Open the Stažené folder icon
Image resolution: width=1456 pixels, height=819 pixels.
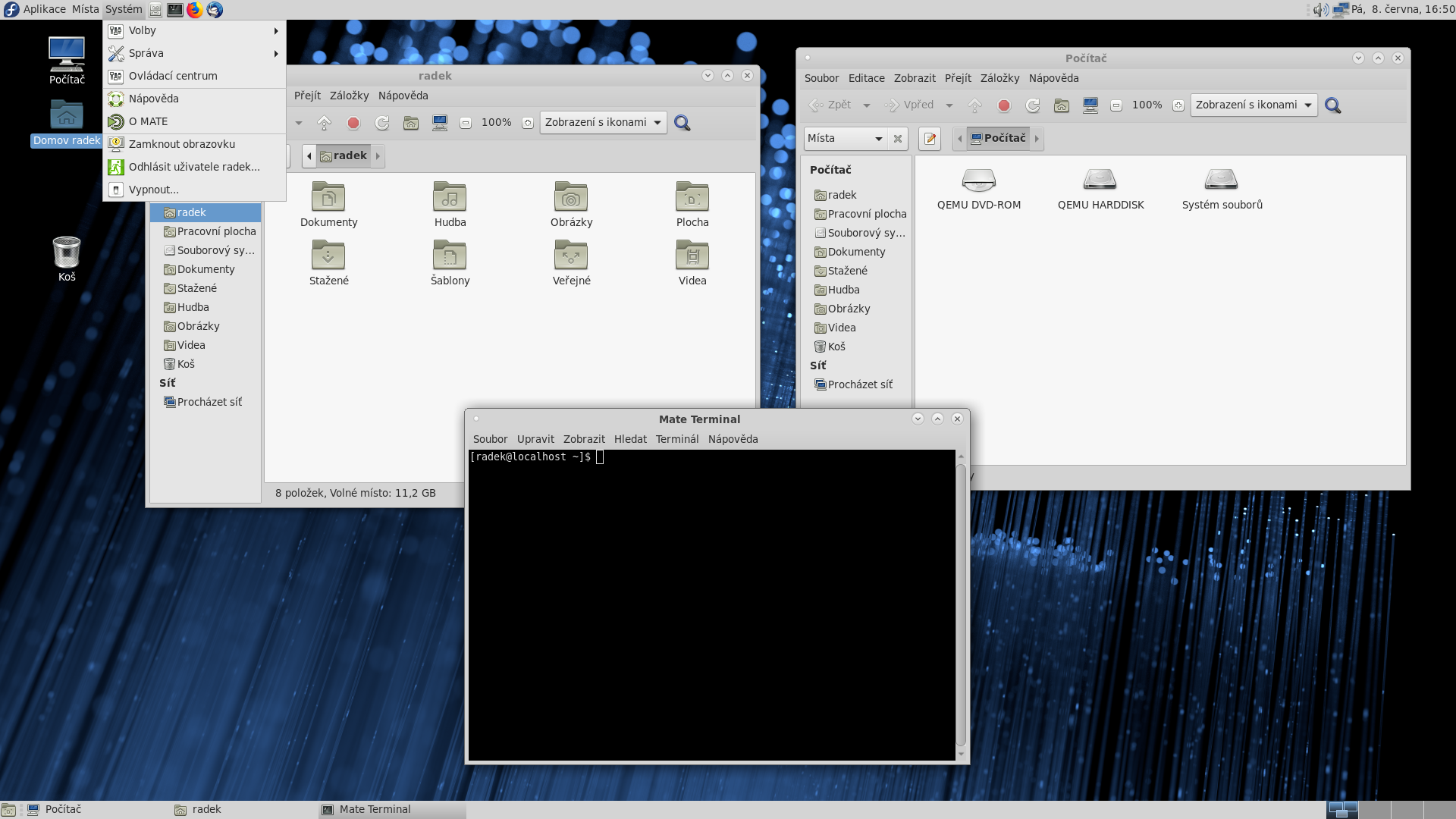coord(328,256)
